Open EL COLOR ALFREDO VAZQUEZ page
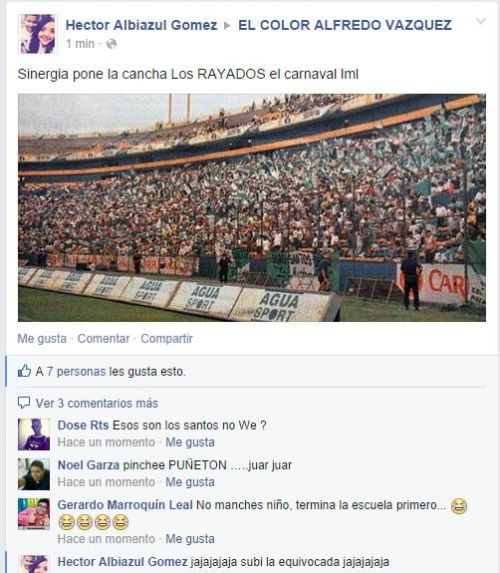The image size is (500, 573). [345, 25]
